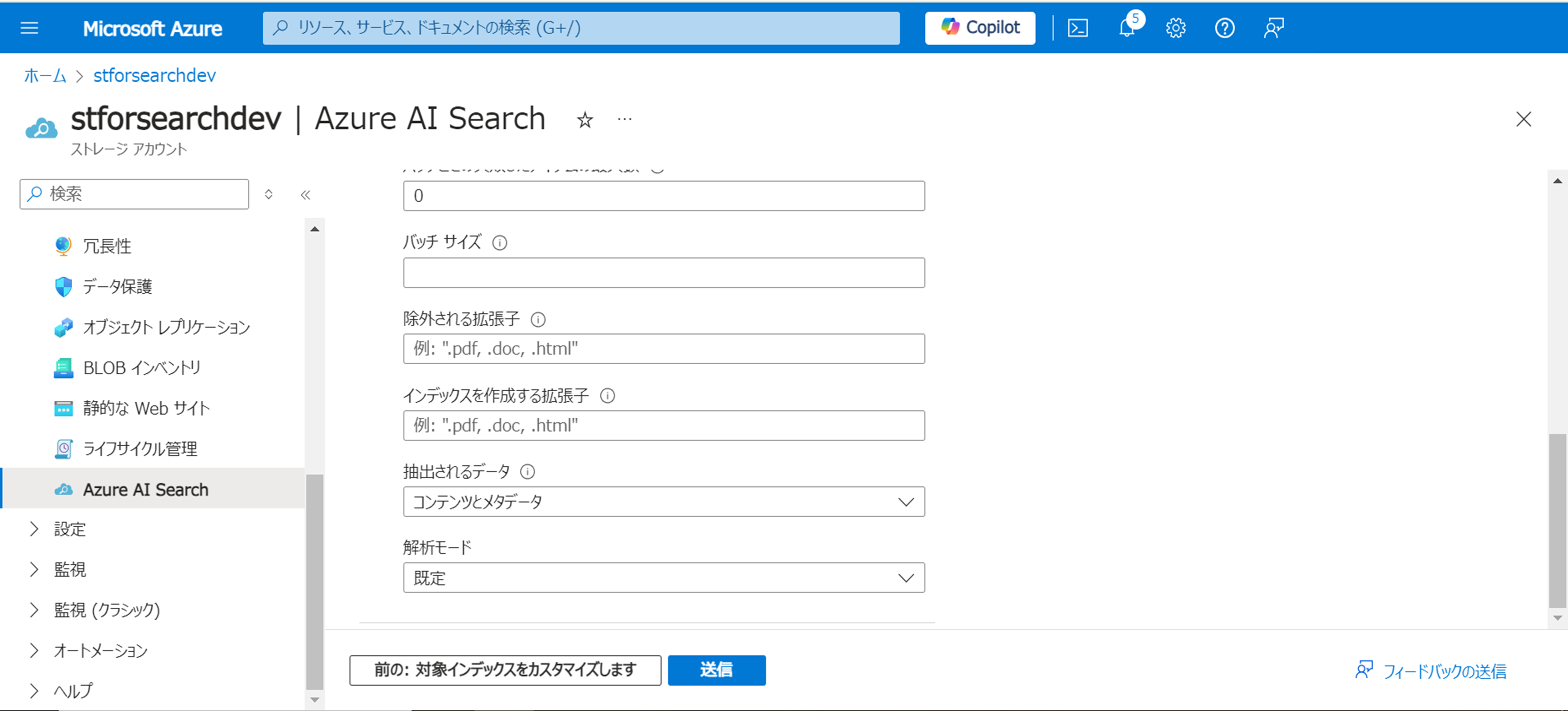Screen dimensions: 1568x711
Task: Focus the global resource search box
Action: click(581, 28)
